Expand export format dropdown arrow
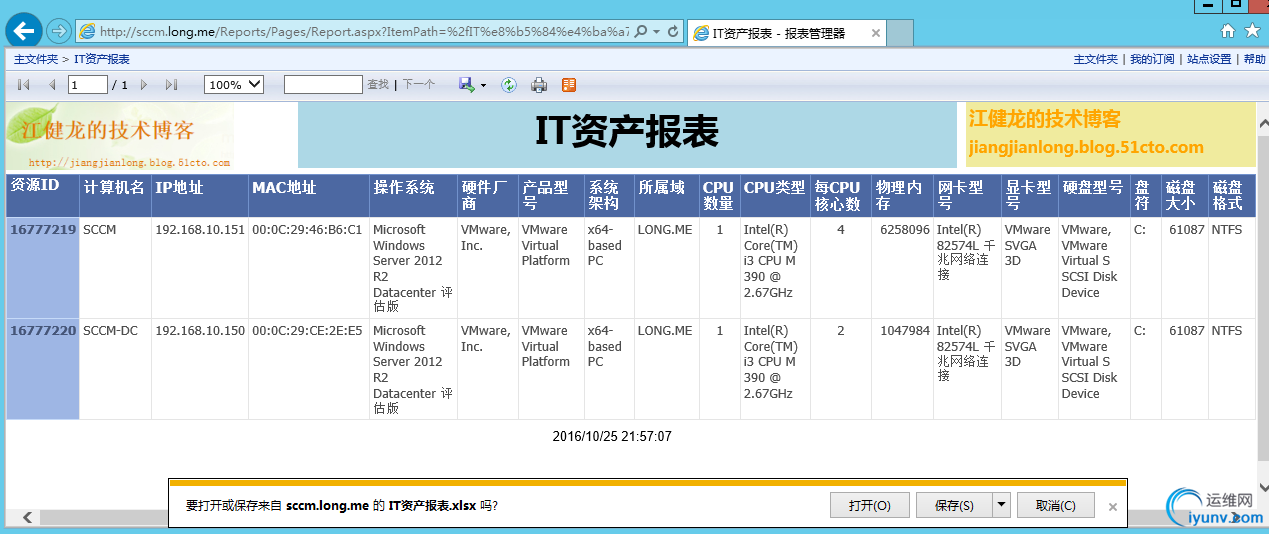This screenshot has height=534, width=1269. (x=483, y=85)
